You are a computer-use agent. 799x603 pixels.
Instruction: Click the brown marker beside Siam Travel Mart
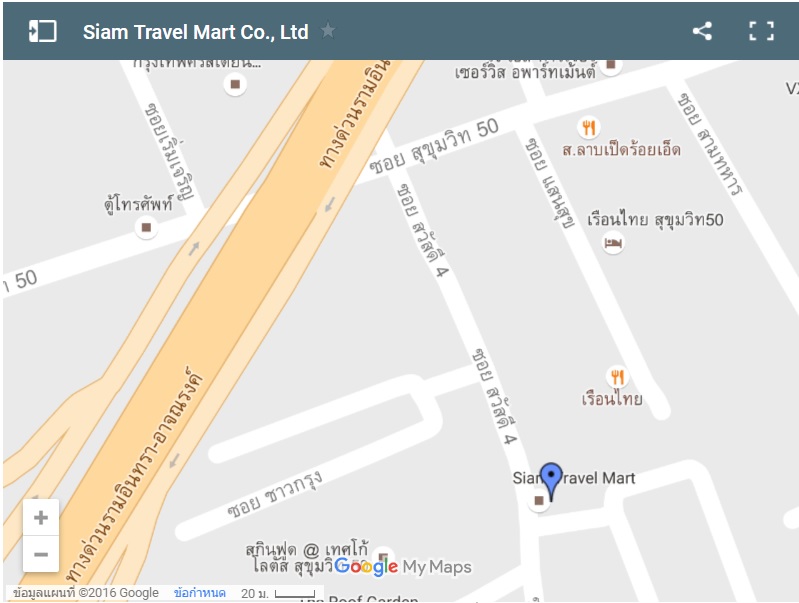539,501
